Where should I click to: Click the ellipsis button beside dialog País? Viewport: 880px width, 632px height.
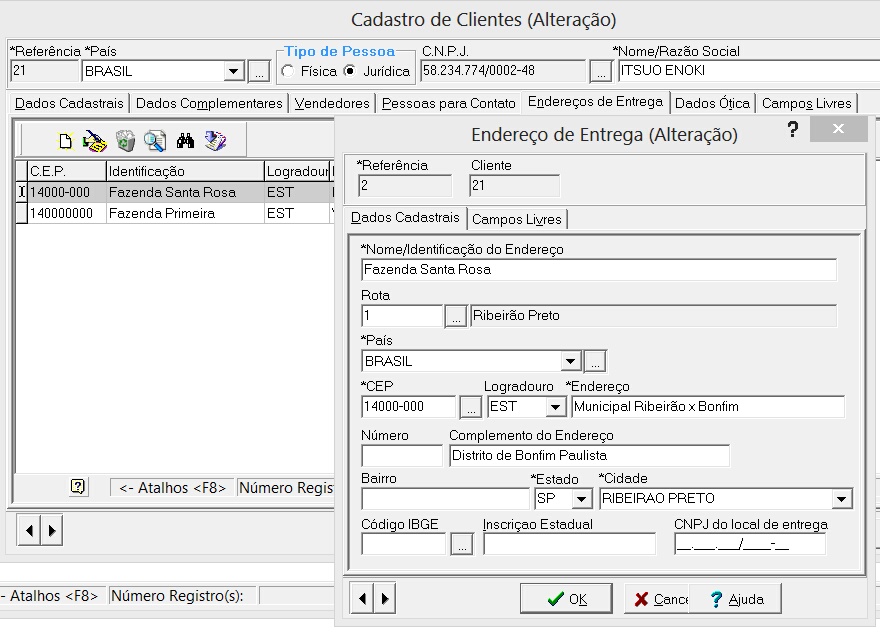point(595,361)
